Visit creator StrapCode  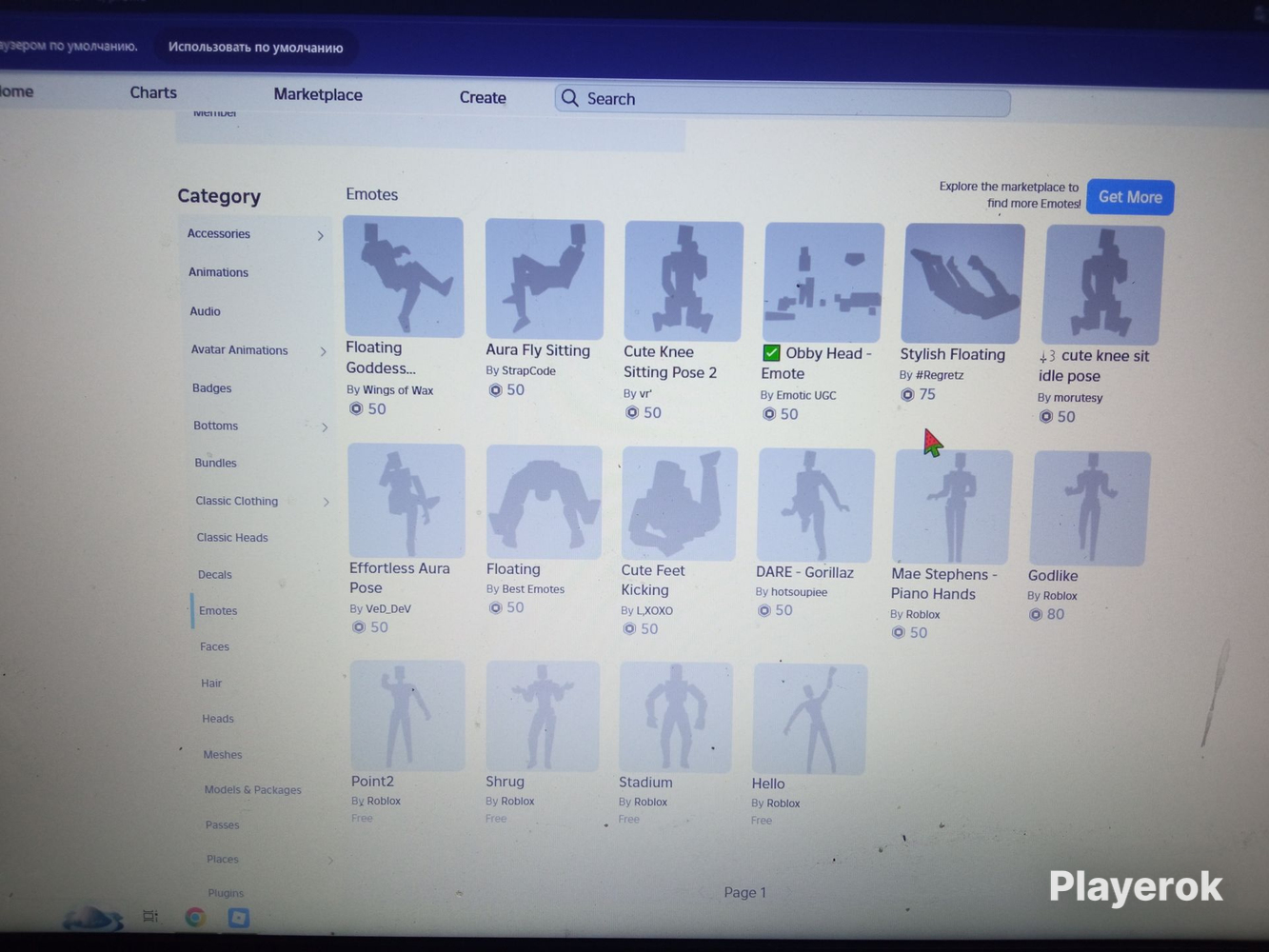tap(528, 371)
